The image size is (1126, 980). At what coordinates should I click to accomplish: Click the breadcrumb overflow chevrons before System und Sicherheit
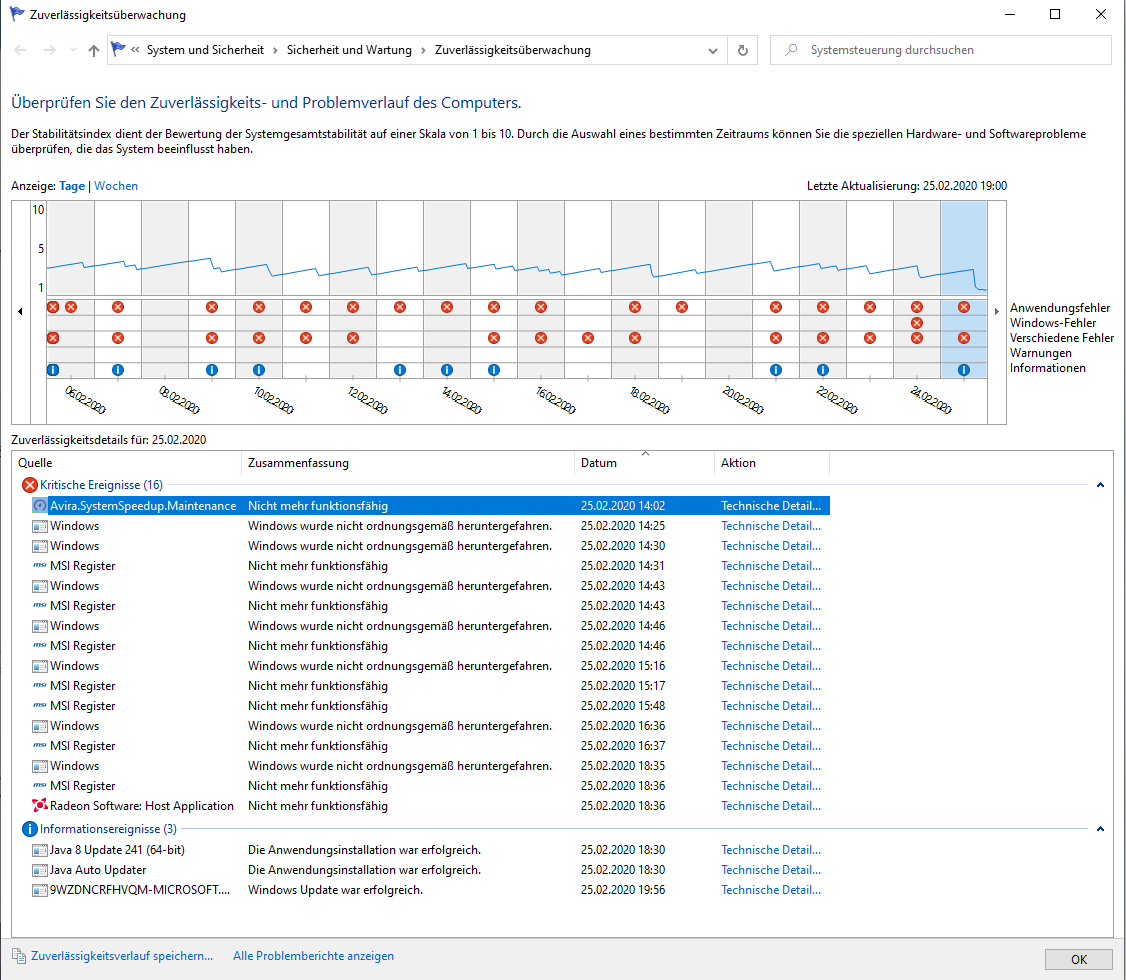click(x=135, y=50)
